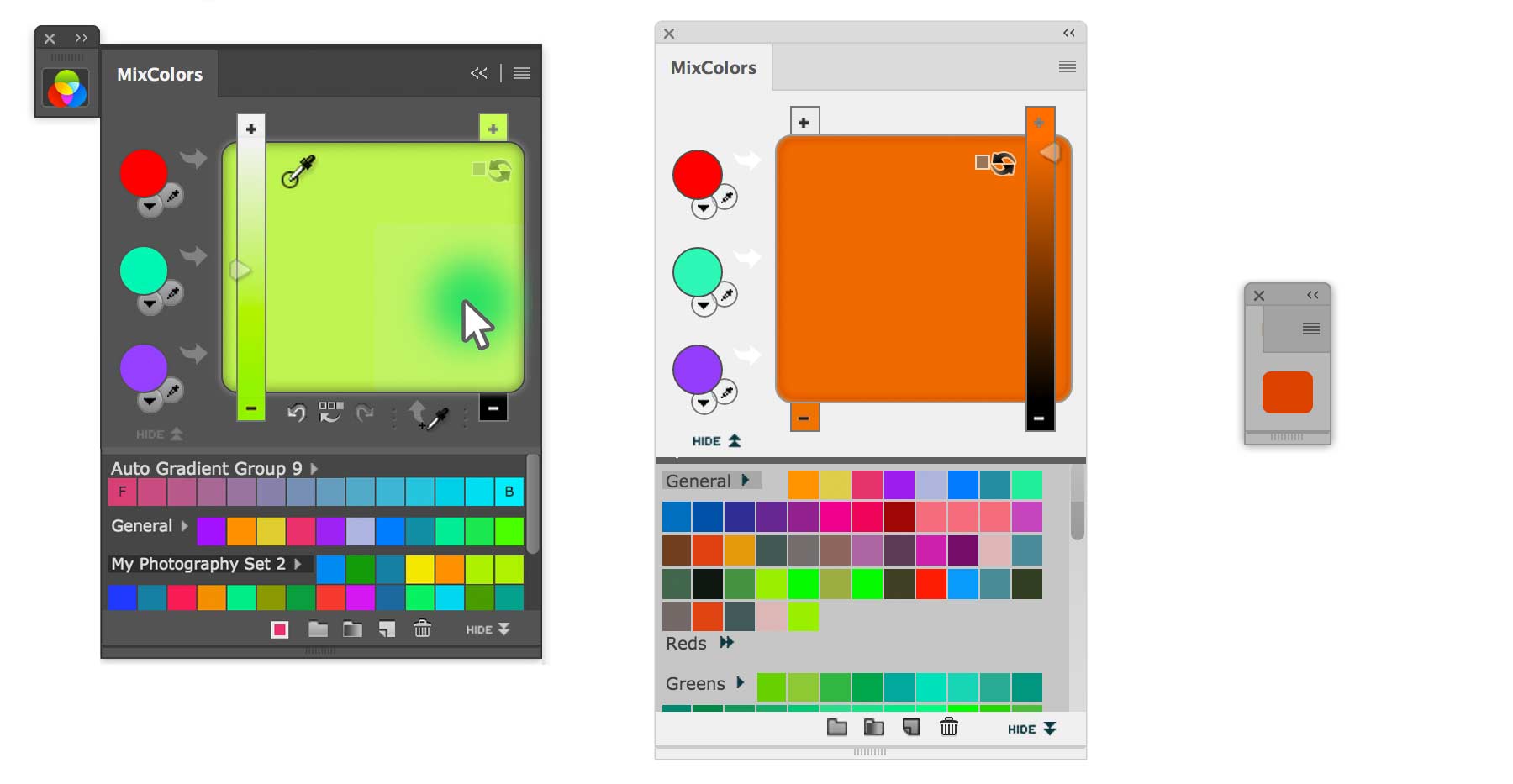Select an orange swatch from the General group
Viewport: 1513px width, 784px height.
click(804, 485)
